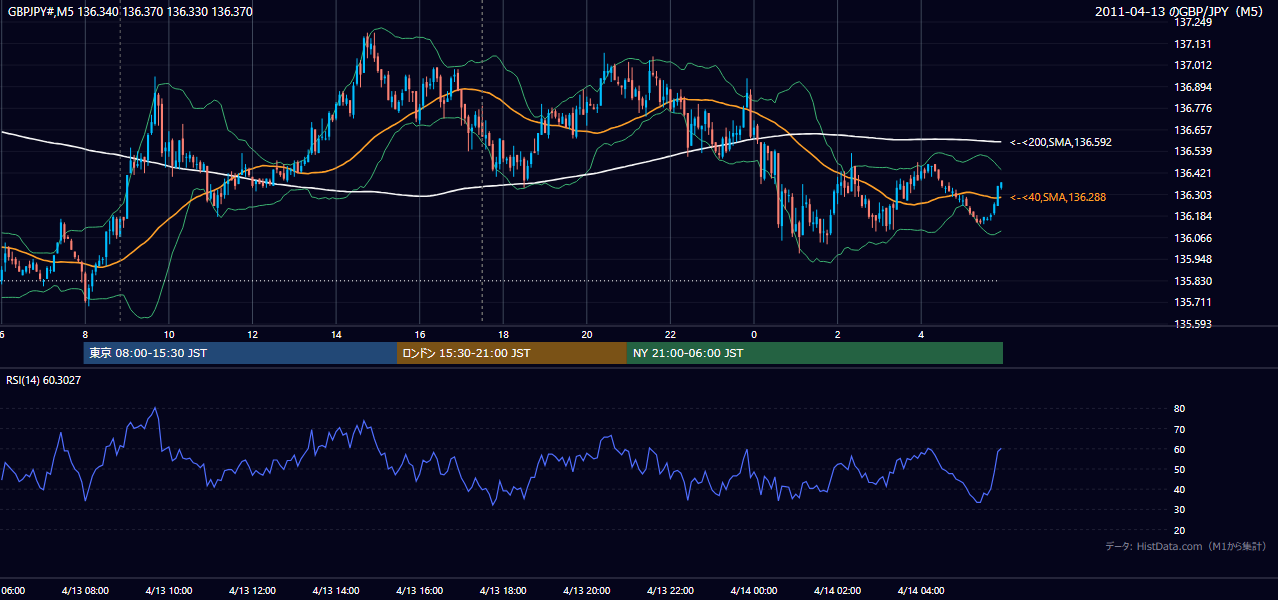Click the 2011-04-13 GBP/JPY (M5) chart title
The height and width of the screenshot is (600, 1278).
[1180, 12]
